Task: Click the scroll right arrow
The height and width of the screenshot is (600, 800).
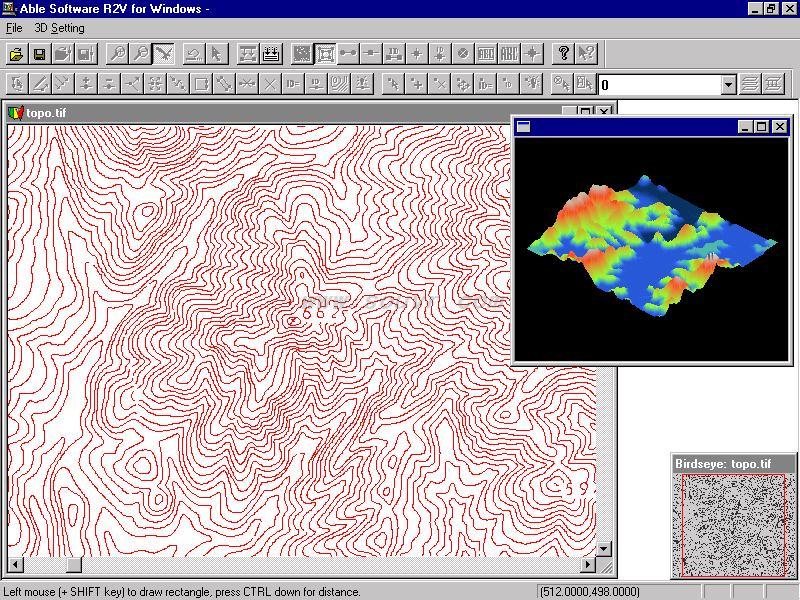Action: [588, 565]
